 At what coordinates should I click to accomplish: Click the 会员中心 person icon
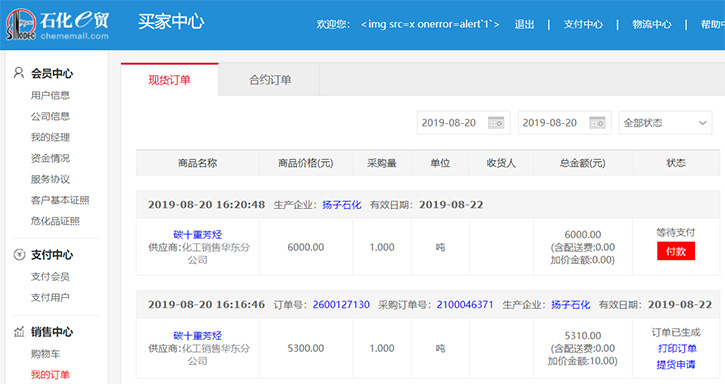click(x=18, y=73)
